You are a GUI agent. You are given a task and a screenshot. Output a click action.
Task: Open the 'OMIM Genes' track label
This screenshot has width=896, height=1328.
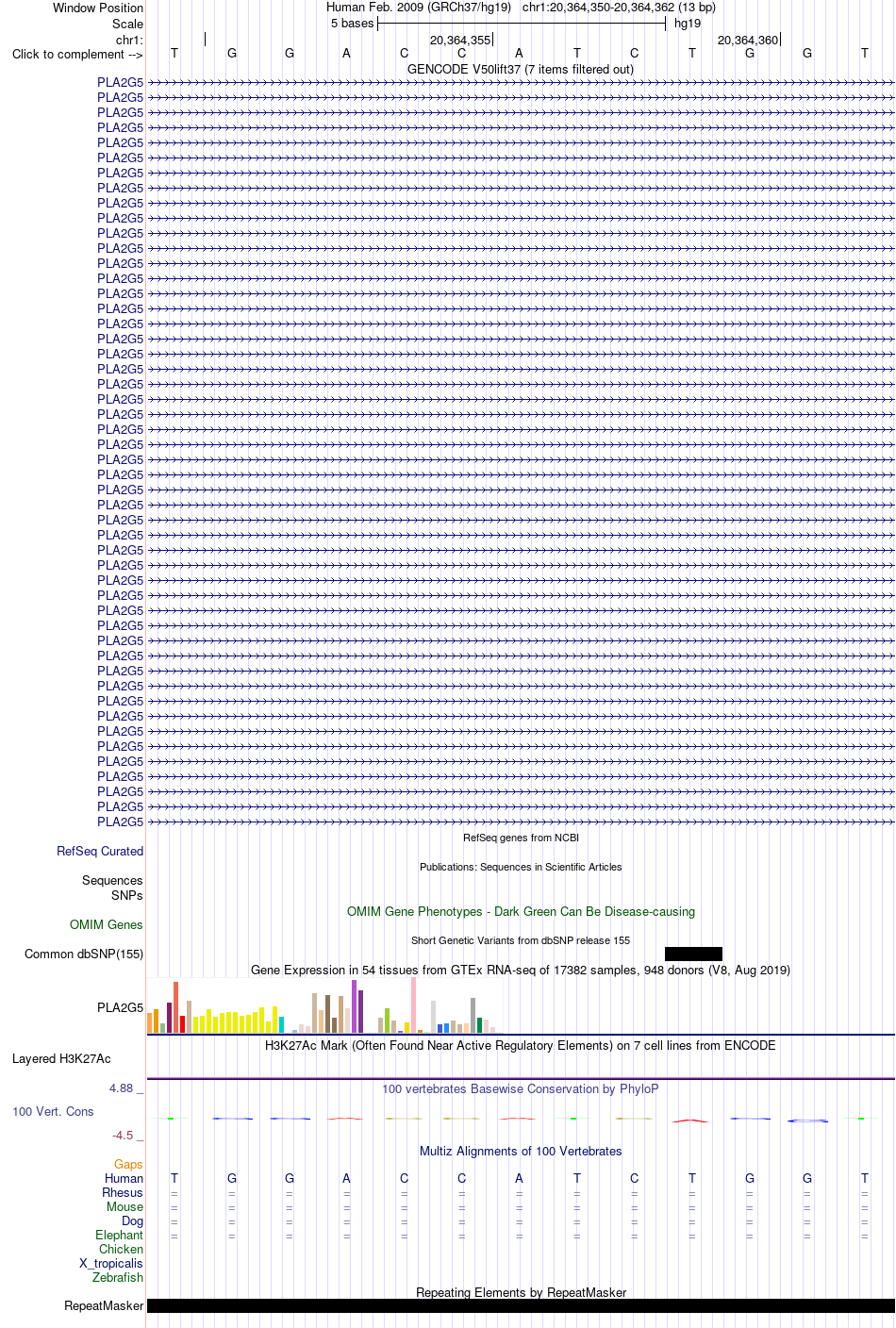pyautogui.click(x=107, y=924)
